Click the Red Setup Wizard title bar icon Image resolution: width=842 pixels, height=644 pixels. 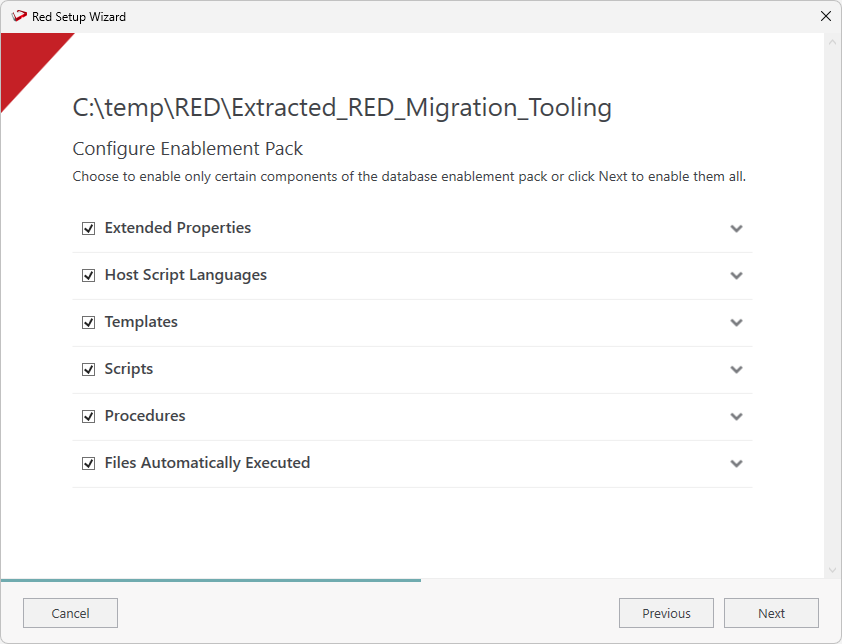pyautogui.click(x=18, y=16)
